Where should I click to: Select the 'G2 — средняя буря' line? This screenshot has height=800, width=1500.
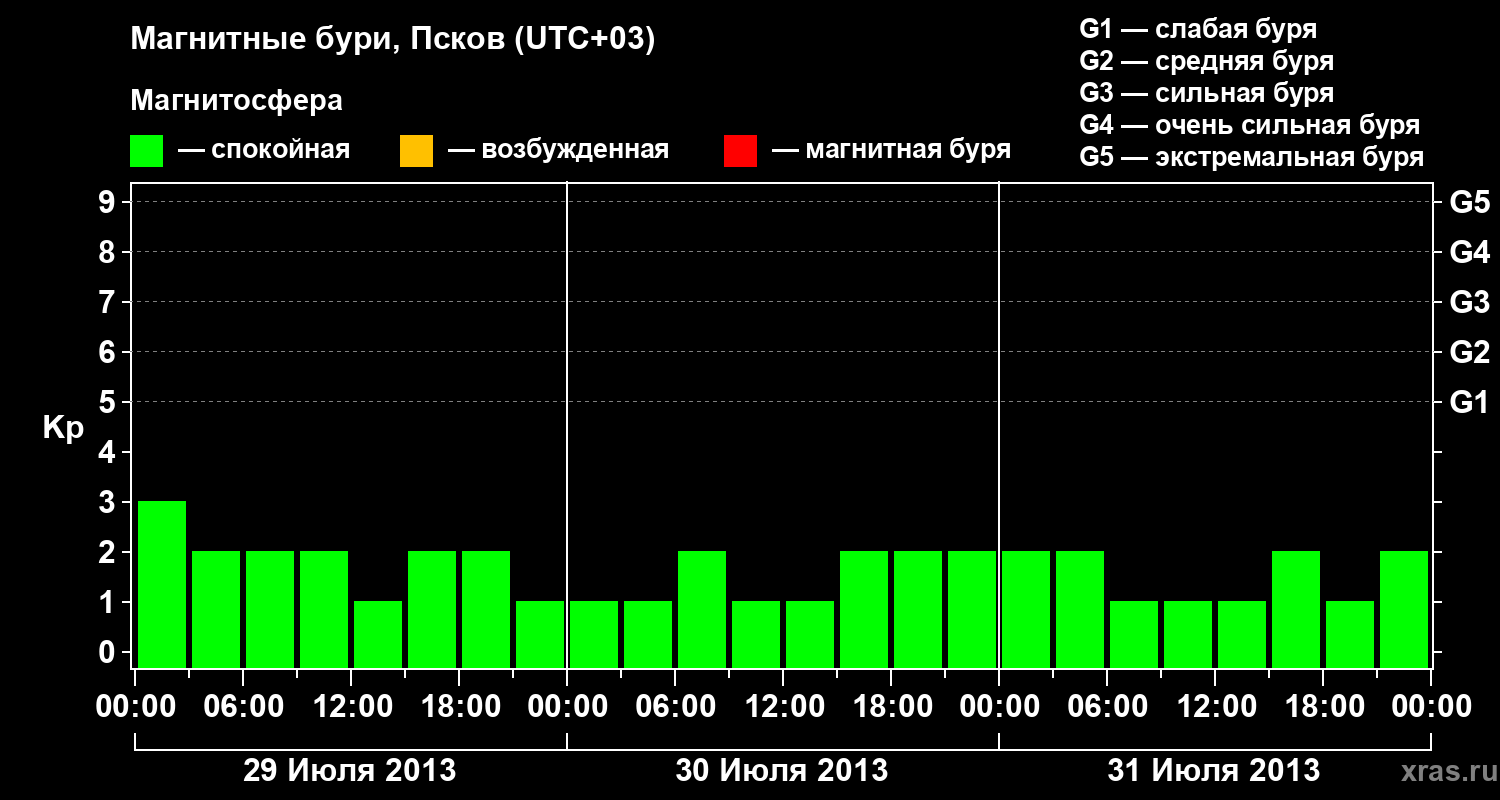pos(1207,61)
